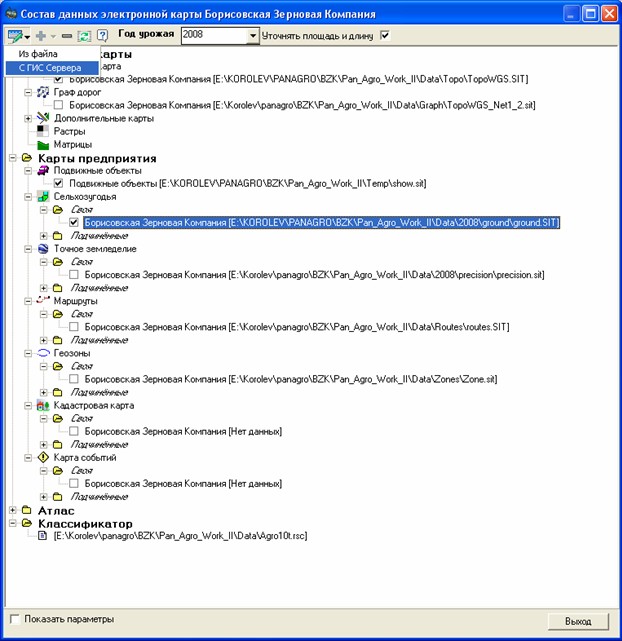Screen dimensions: 622x641
Task: Uncheck the Подвижные объекты show.sit checkbox
Action: coord(59,183)
